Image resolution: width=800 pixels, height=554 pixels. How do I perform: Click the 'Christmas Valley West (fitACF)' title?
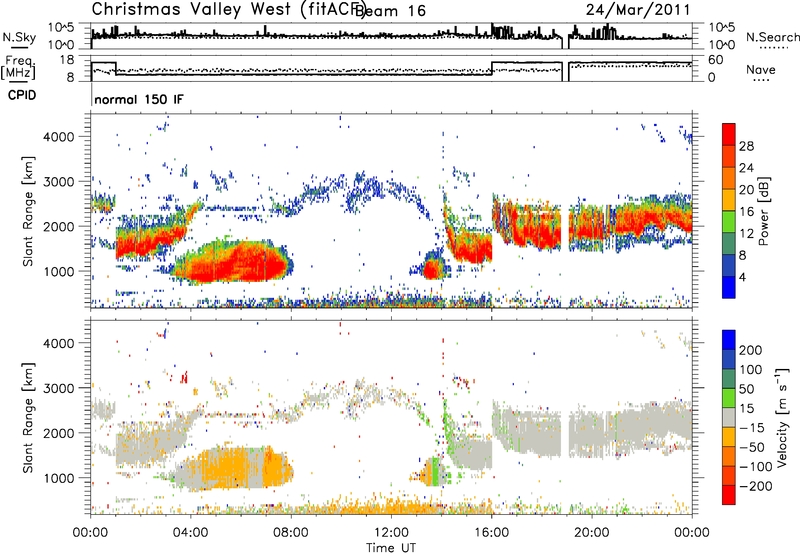tap(227, 10)
